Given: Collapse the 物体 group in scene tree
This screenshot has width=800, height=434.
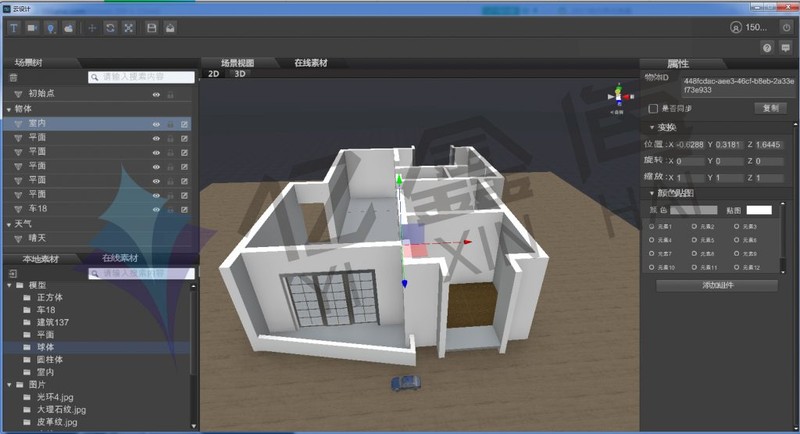Looking at the screenshot, I should click(9, 110).
